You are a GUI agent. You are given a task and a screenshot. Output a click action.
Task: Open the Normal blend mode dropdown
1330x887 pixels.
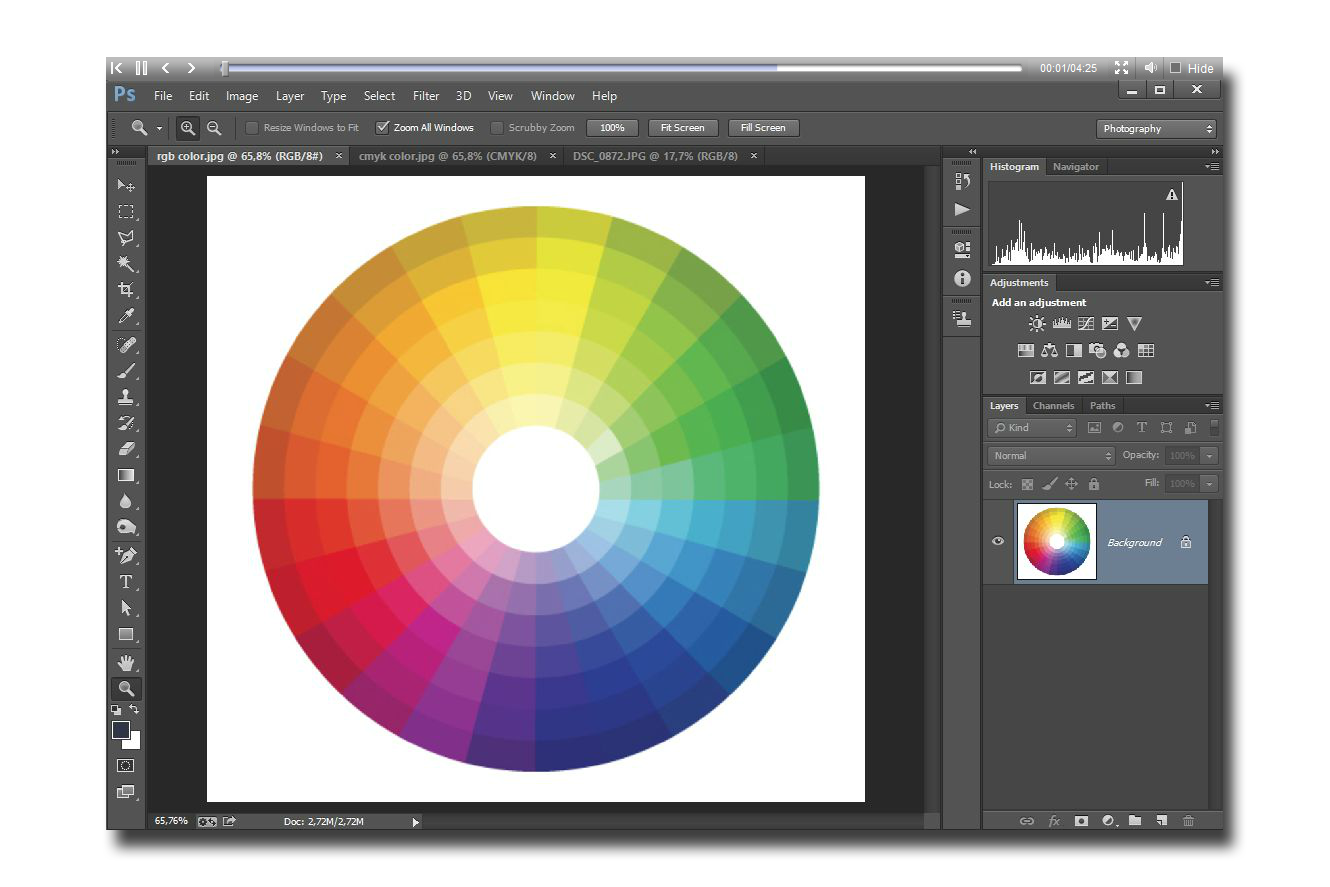(x=1050, y=456)
